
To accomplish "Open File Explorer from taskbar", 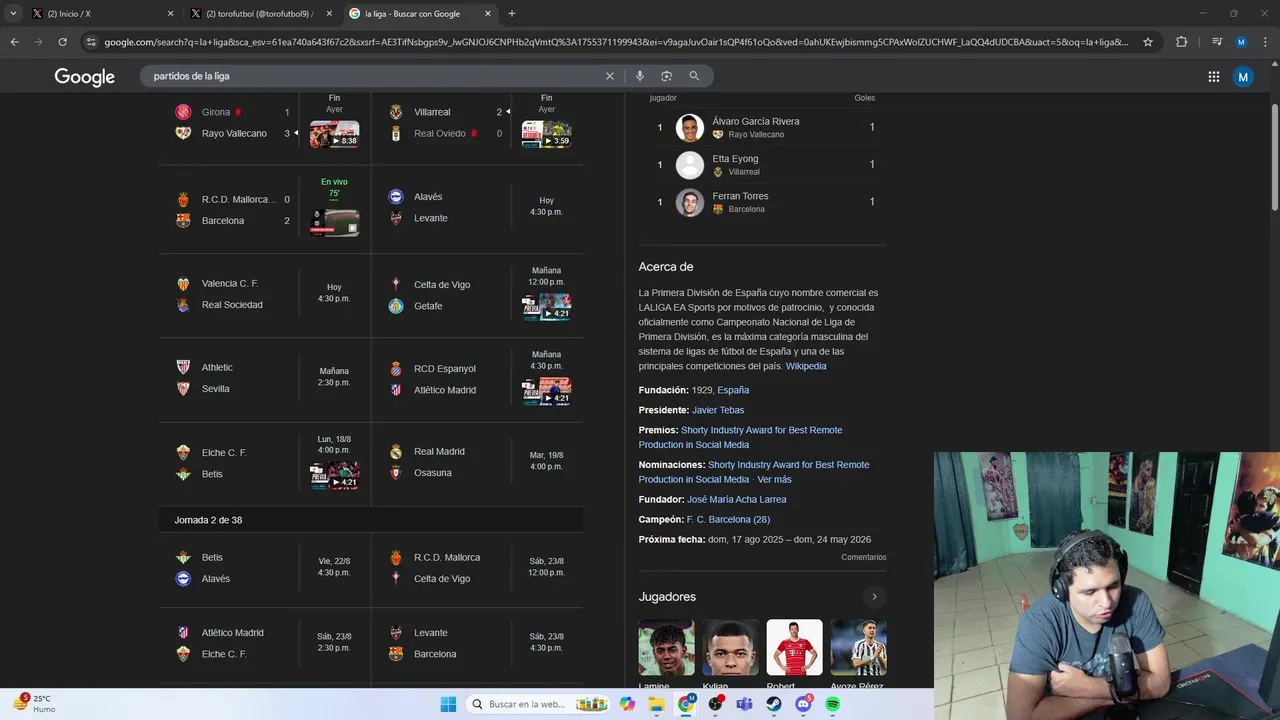I will 657,704.
